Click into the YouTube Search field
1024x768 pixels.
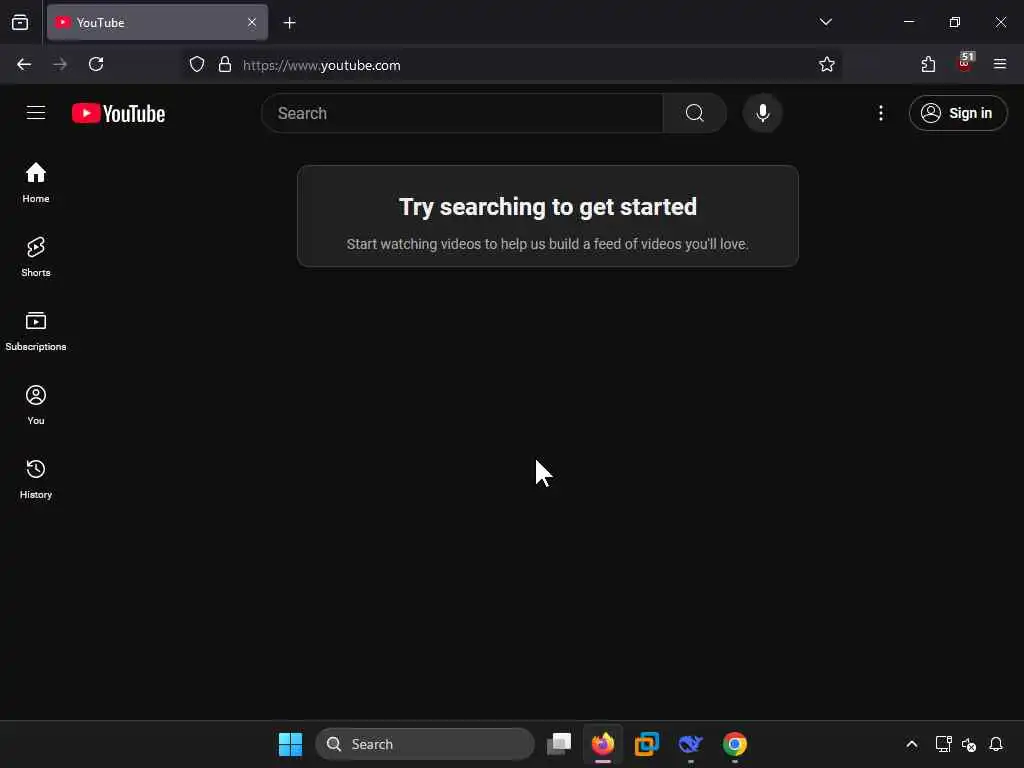[x=462, y=113]
